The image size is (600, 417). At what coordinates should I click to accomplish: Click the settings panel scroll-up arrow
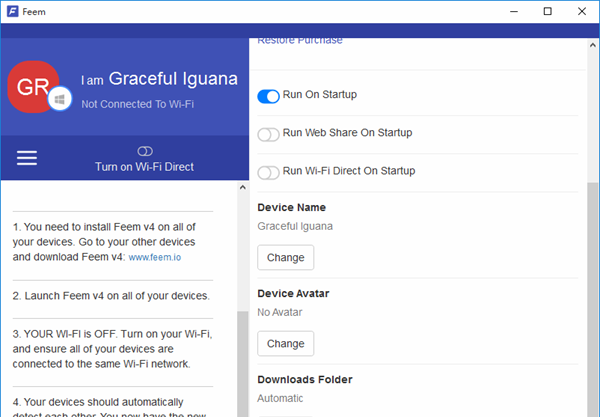(x=593, y=45)
